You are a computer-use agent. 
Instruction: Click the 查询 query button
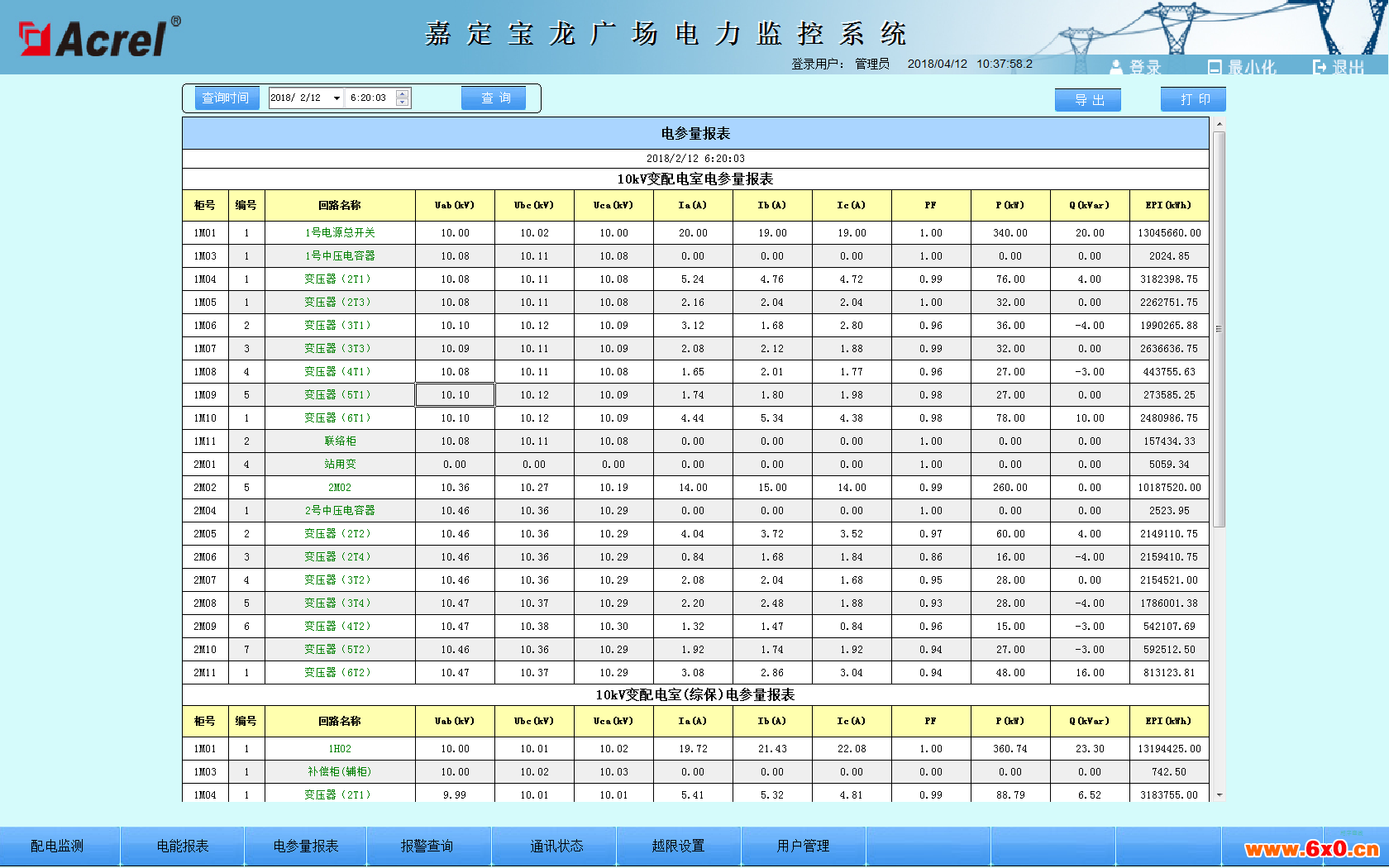coord(494,98)
